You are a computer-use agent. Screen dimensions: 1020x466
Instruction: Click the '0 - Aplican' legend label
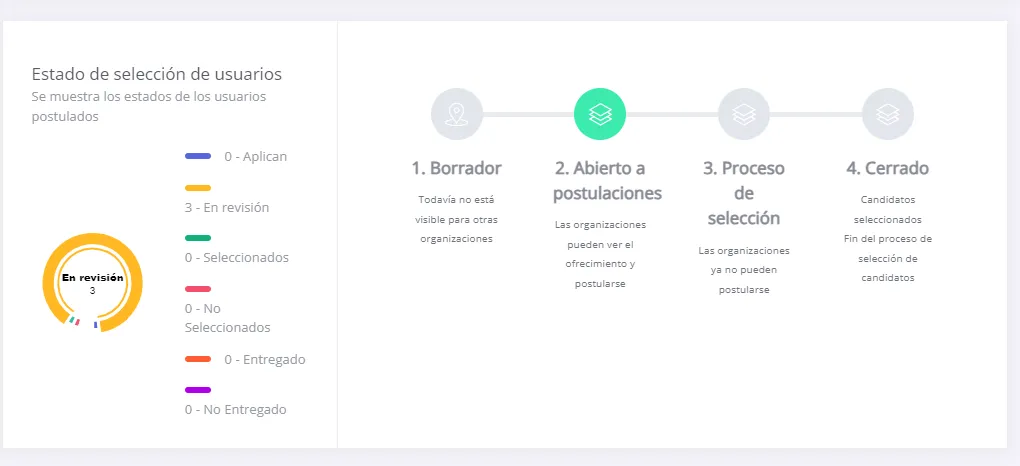(255, 157)
